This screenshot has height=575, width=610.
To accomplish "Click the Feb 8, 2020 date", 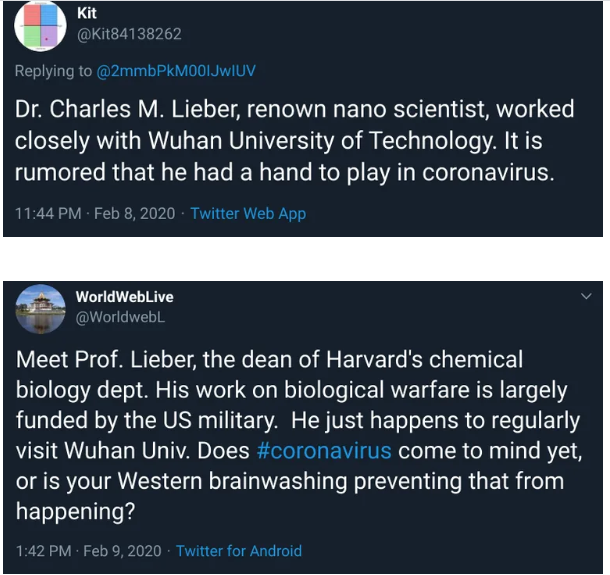I will 134,213.
